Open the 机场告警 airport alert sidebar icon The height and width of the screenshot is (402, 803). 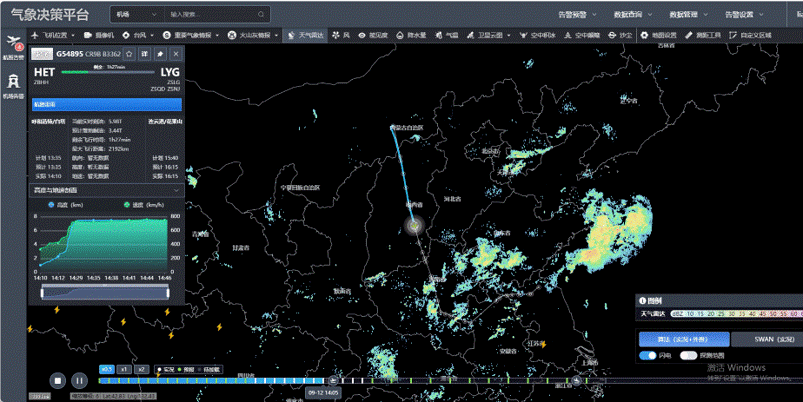pos(13,86)
